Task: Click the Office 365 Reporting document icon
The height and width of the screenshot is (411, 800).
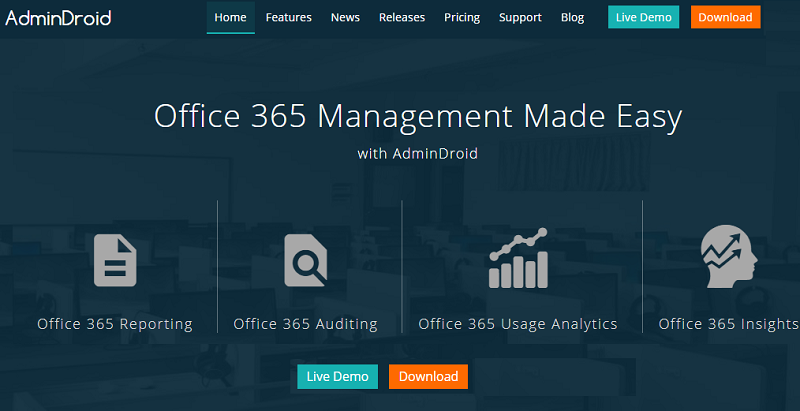Action: (115, 260)
